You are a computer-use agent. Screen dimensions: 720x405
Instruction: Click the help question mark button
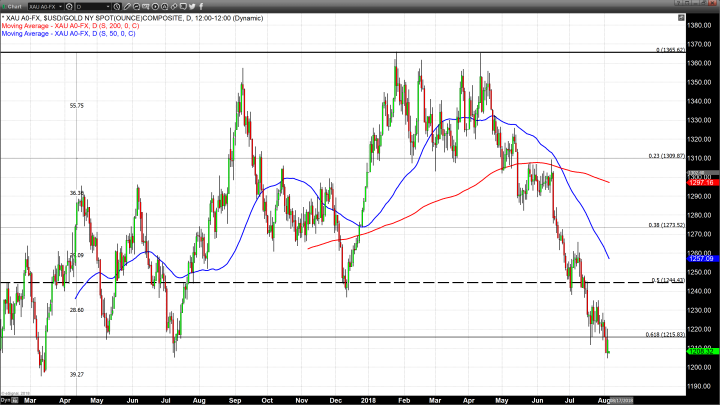pyautogui.click(x=678, y=2)
